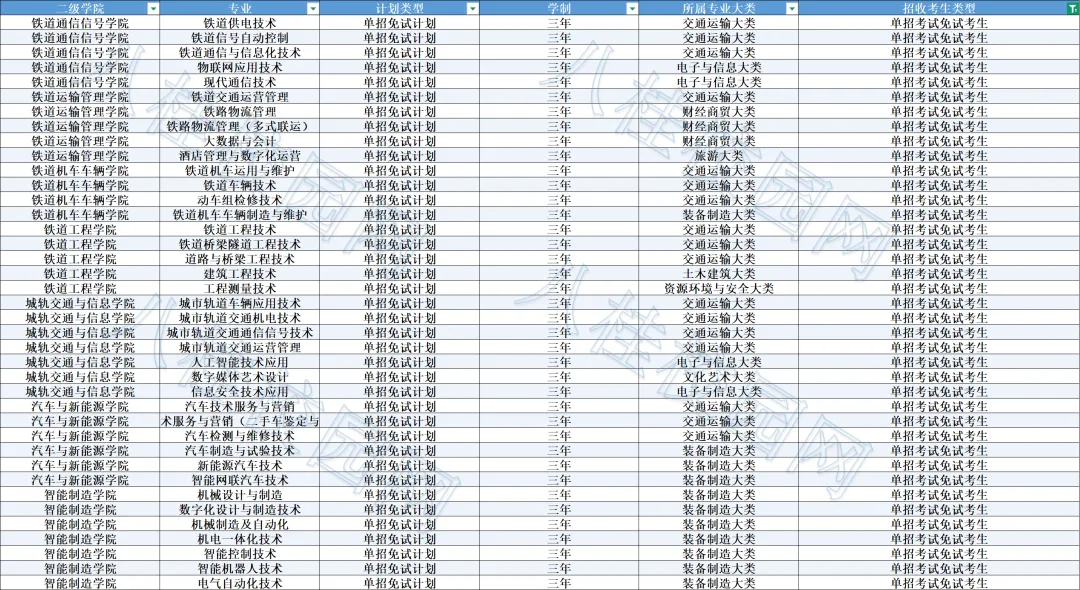Select the 文化艺术大类 category cell

[x=719, y=377]
